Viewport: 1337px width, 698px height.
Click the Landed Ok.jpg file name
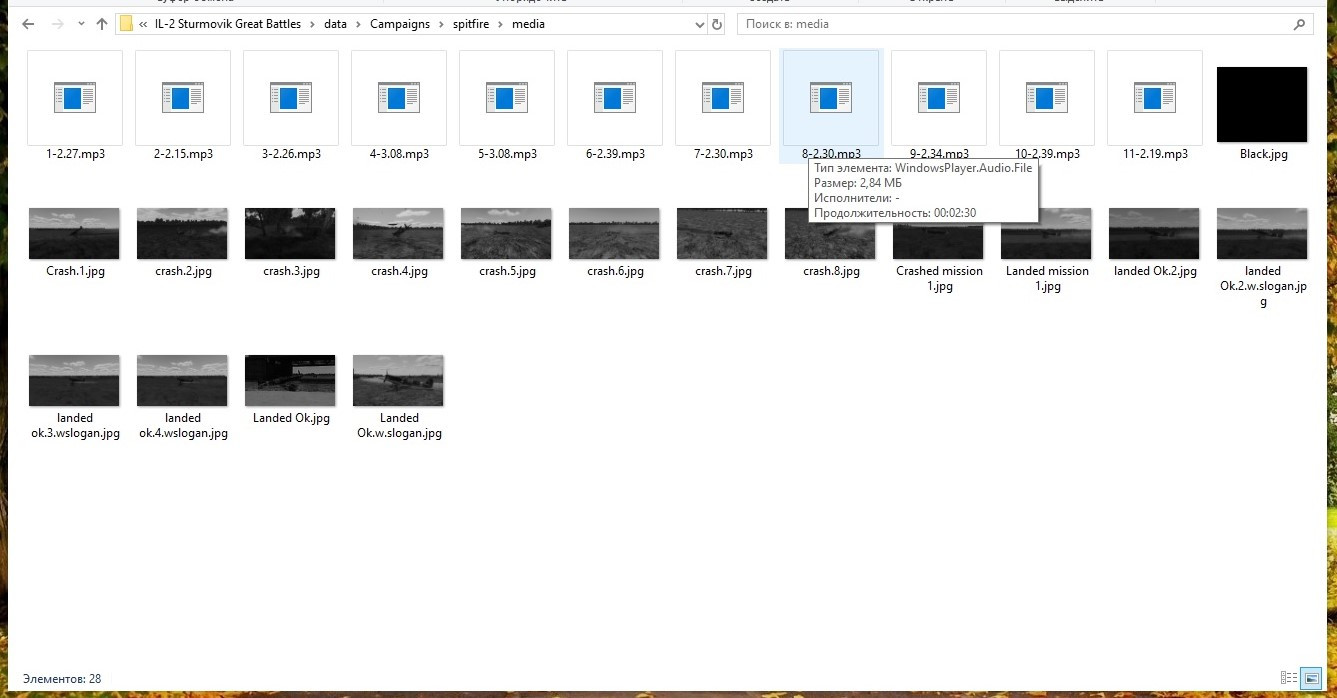[x=291, y=418]
